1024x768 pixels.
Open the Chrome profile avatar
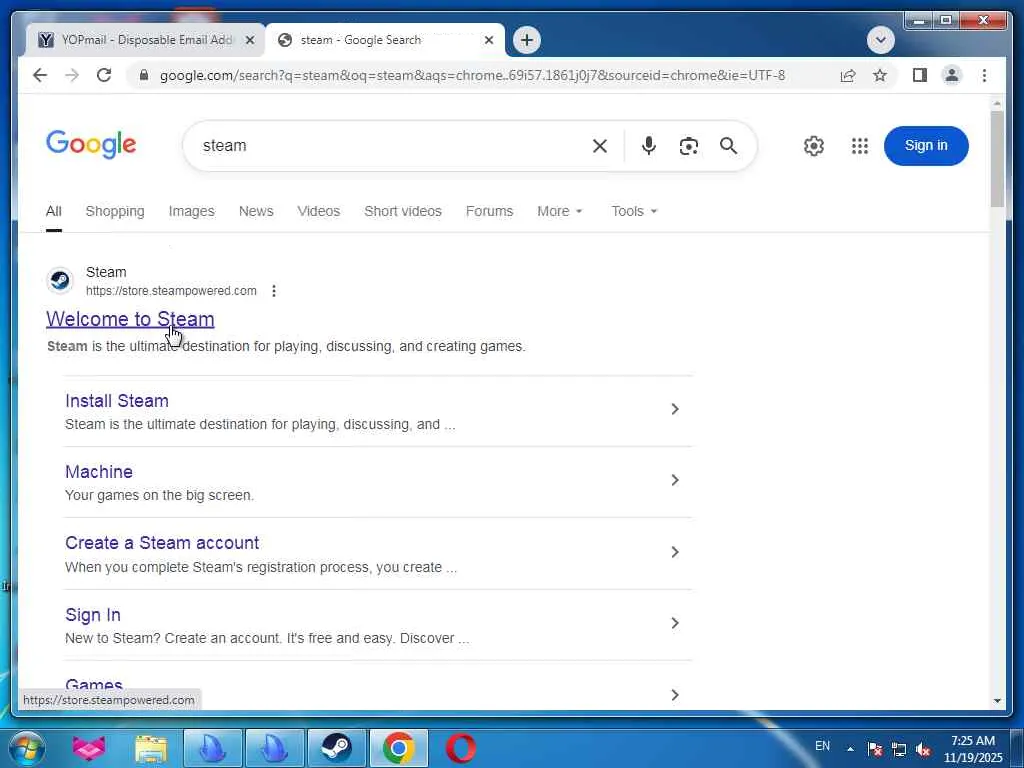[952, 75]
